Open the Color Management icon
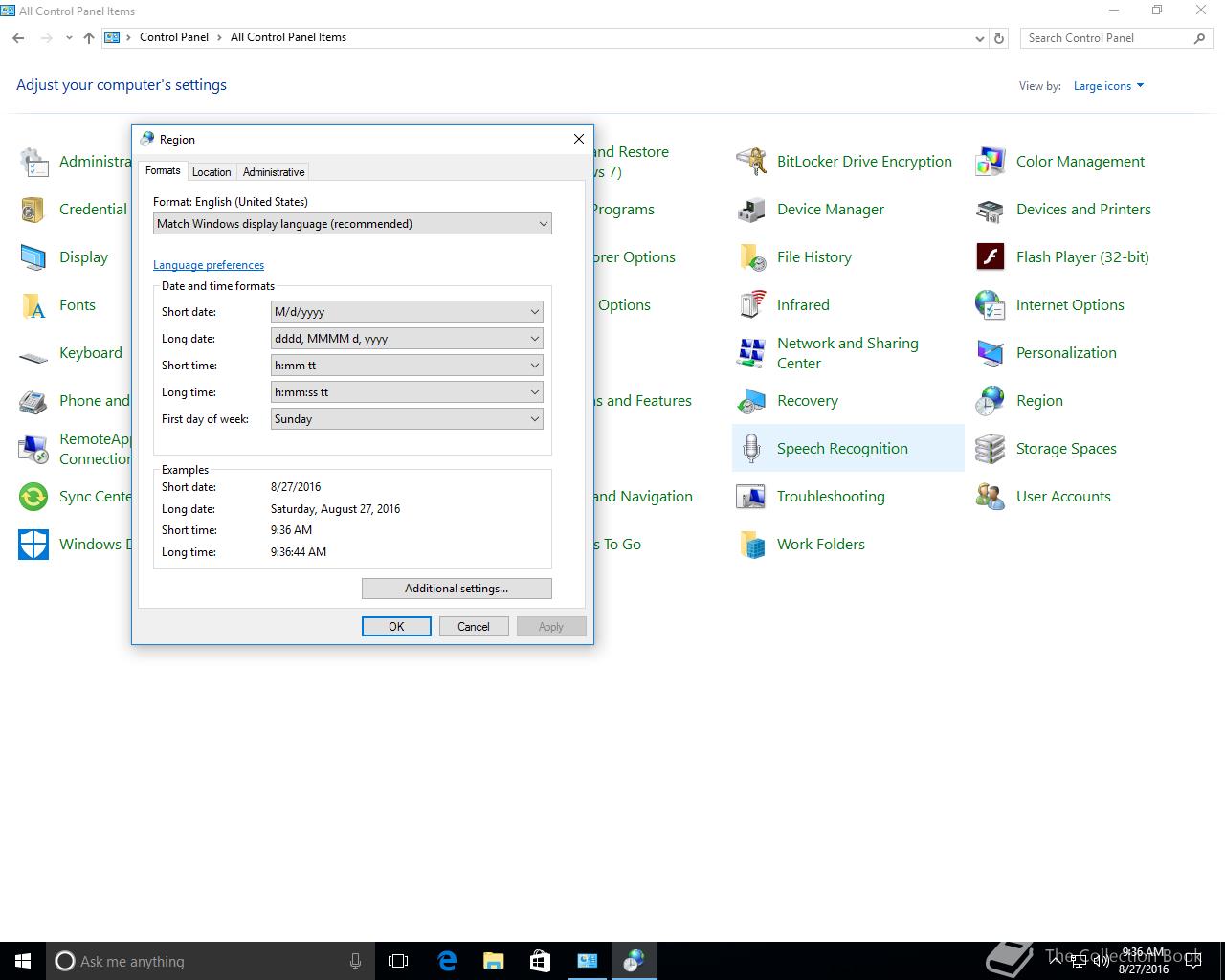Viewport: 1225px width, 980px height. tap(991, 162)
